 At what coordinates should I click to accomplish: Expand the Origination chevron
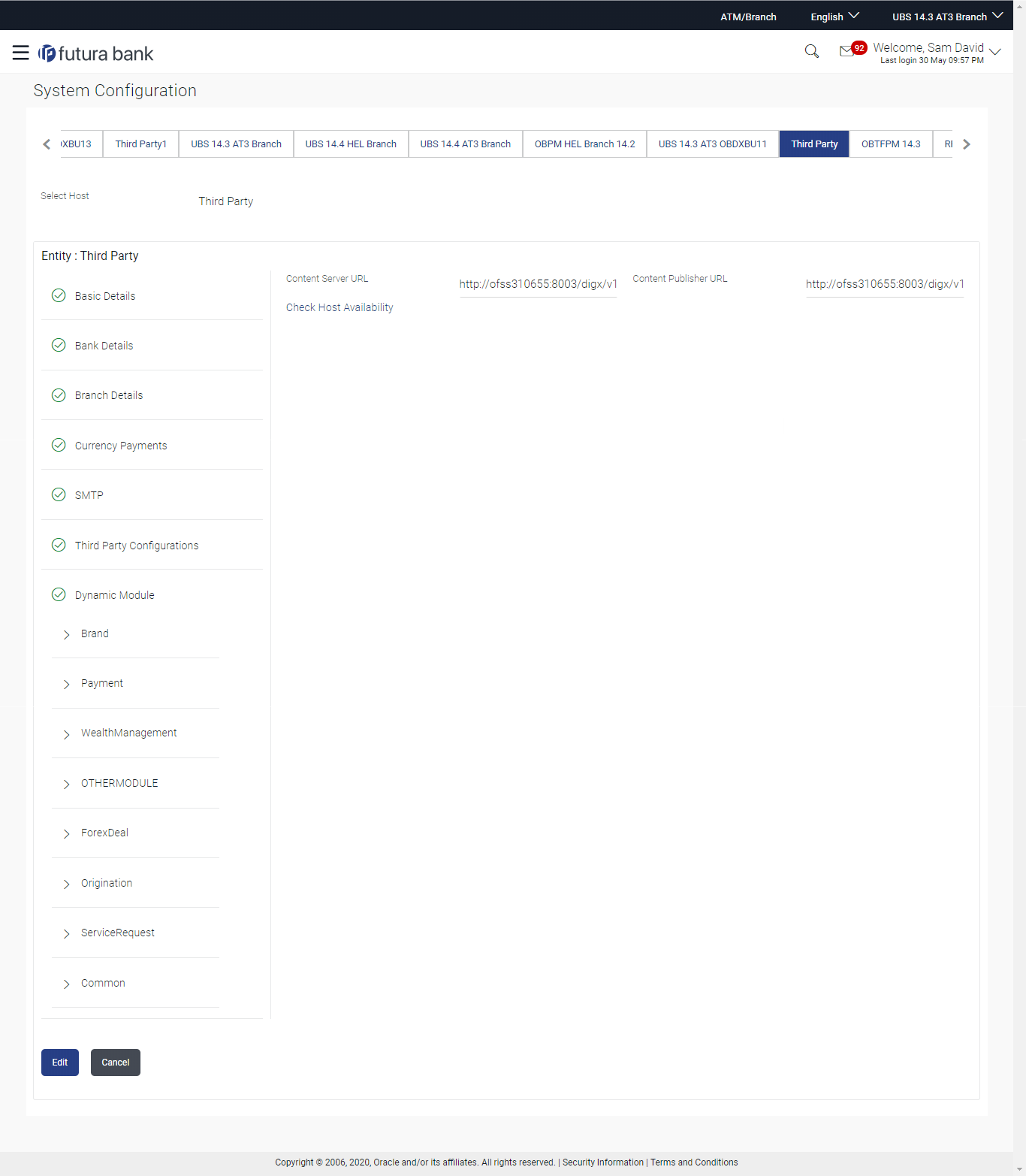[66, 884]
